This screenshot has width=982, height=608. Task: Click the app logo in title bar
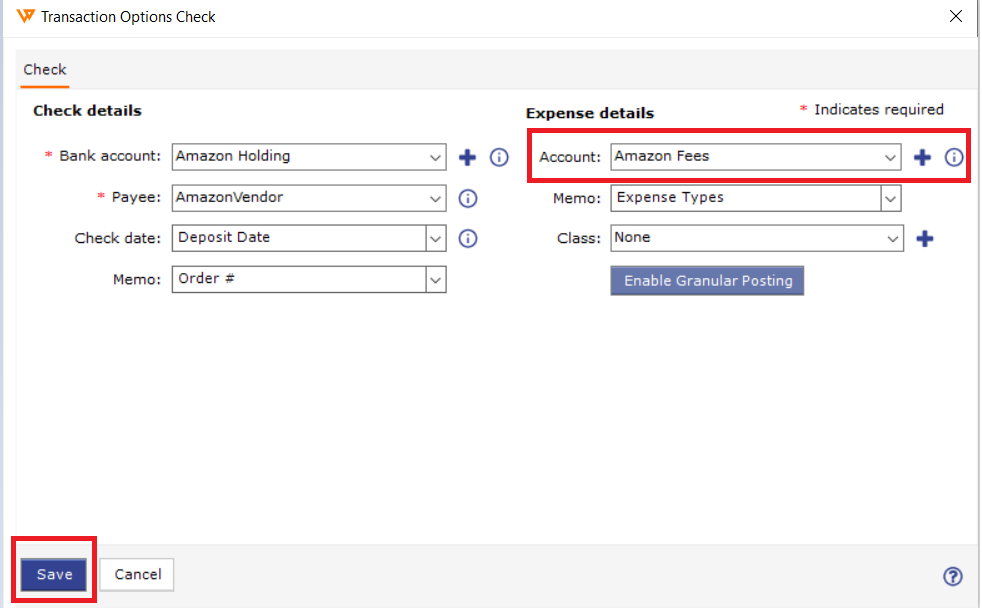tap(26, 16)
